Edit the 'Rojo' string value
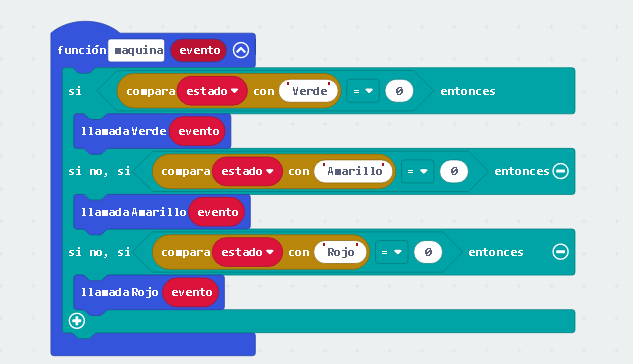 coord(340,252)
